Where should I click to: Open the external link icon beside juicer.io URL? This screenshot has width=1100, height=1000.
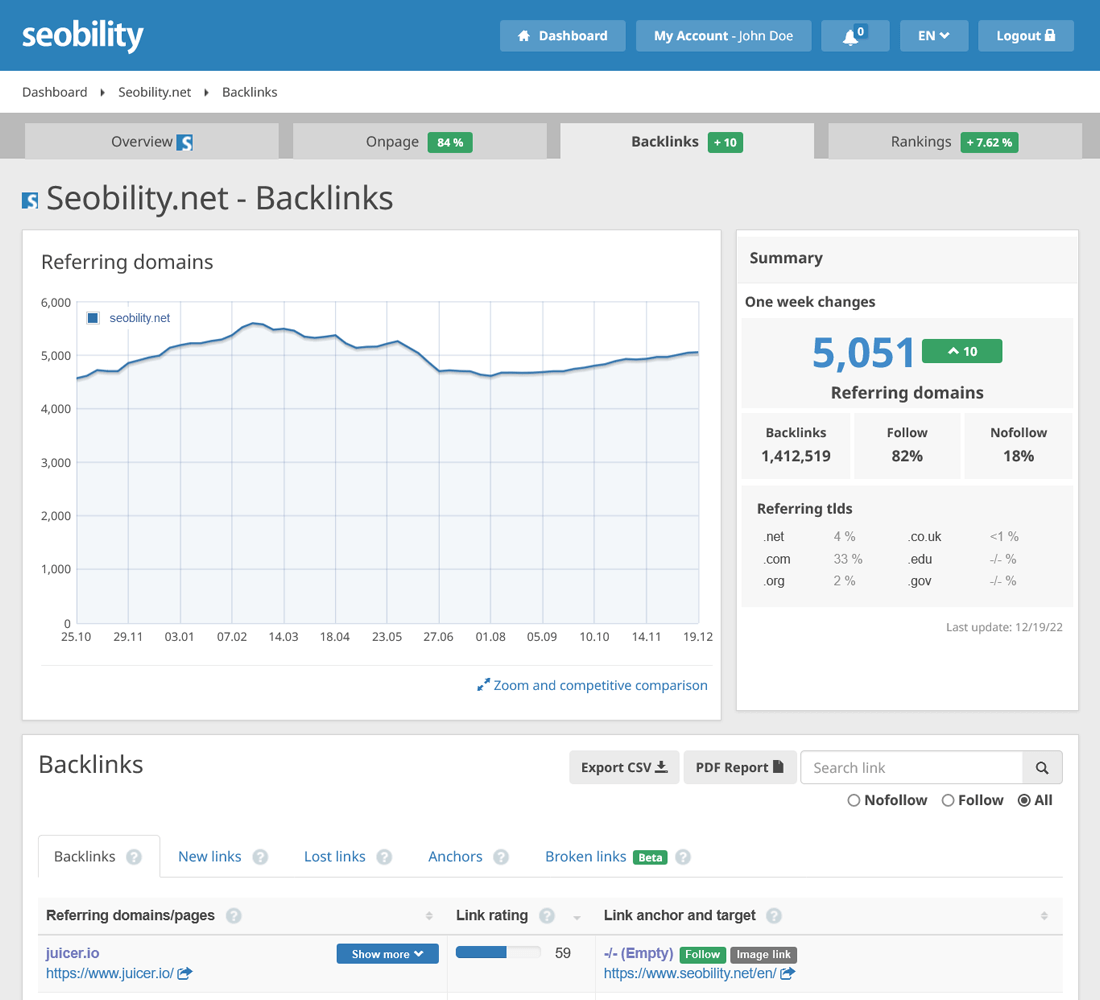point(183,973)
